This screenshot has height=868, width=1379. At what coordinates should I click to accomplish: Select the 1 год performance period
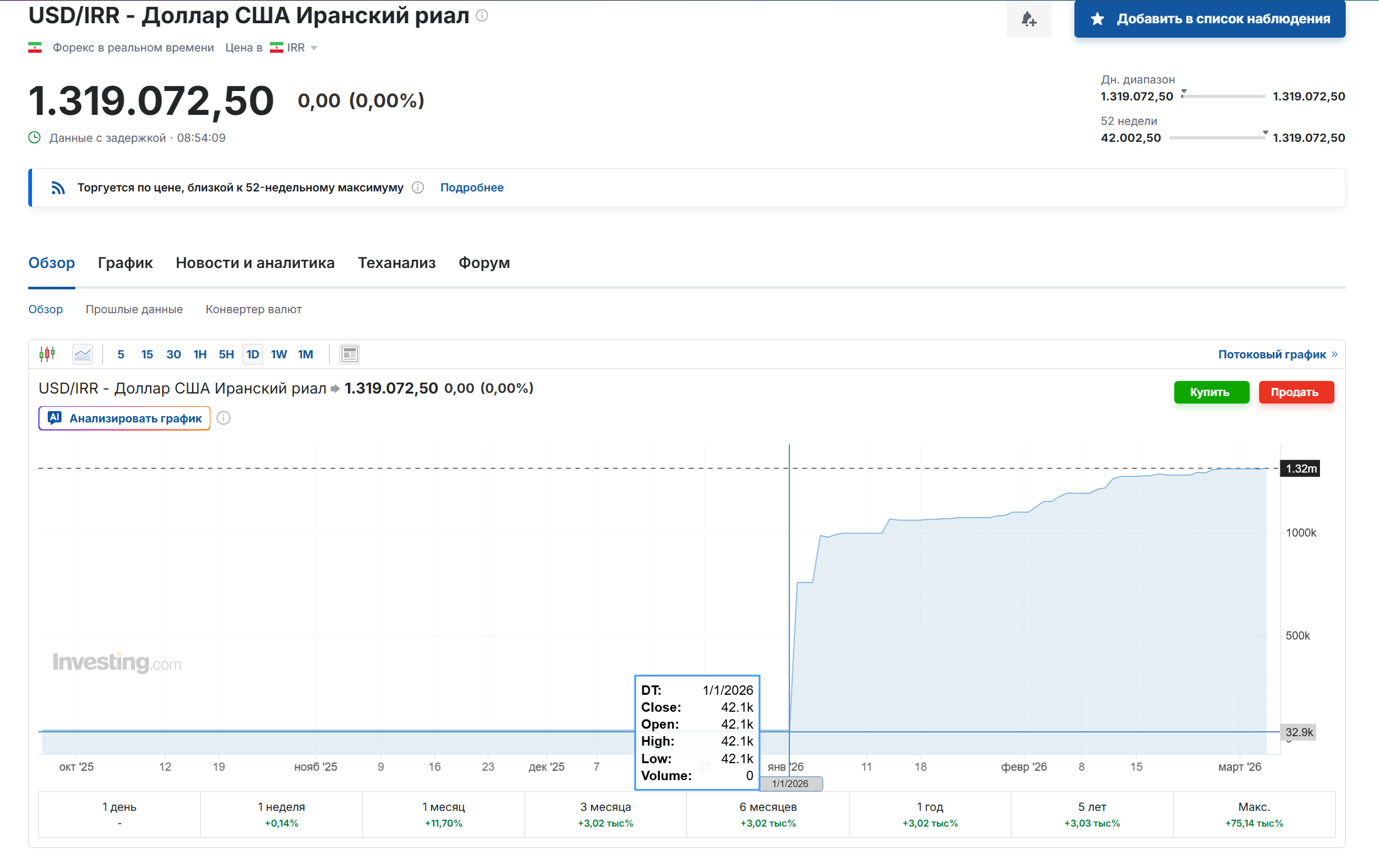(x=929, y=814)
